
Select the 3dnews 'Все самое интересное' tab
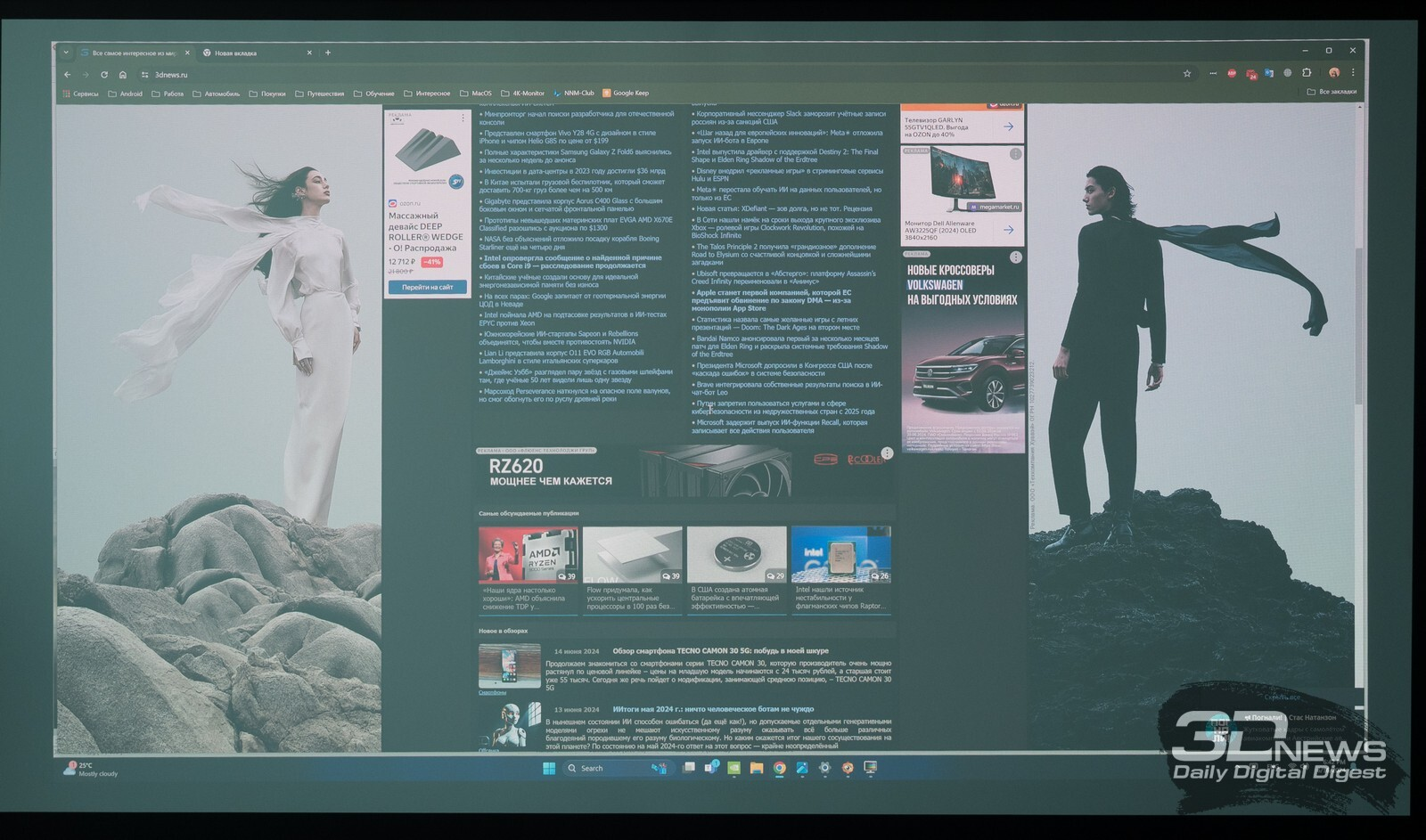(x=134, y=53)
